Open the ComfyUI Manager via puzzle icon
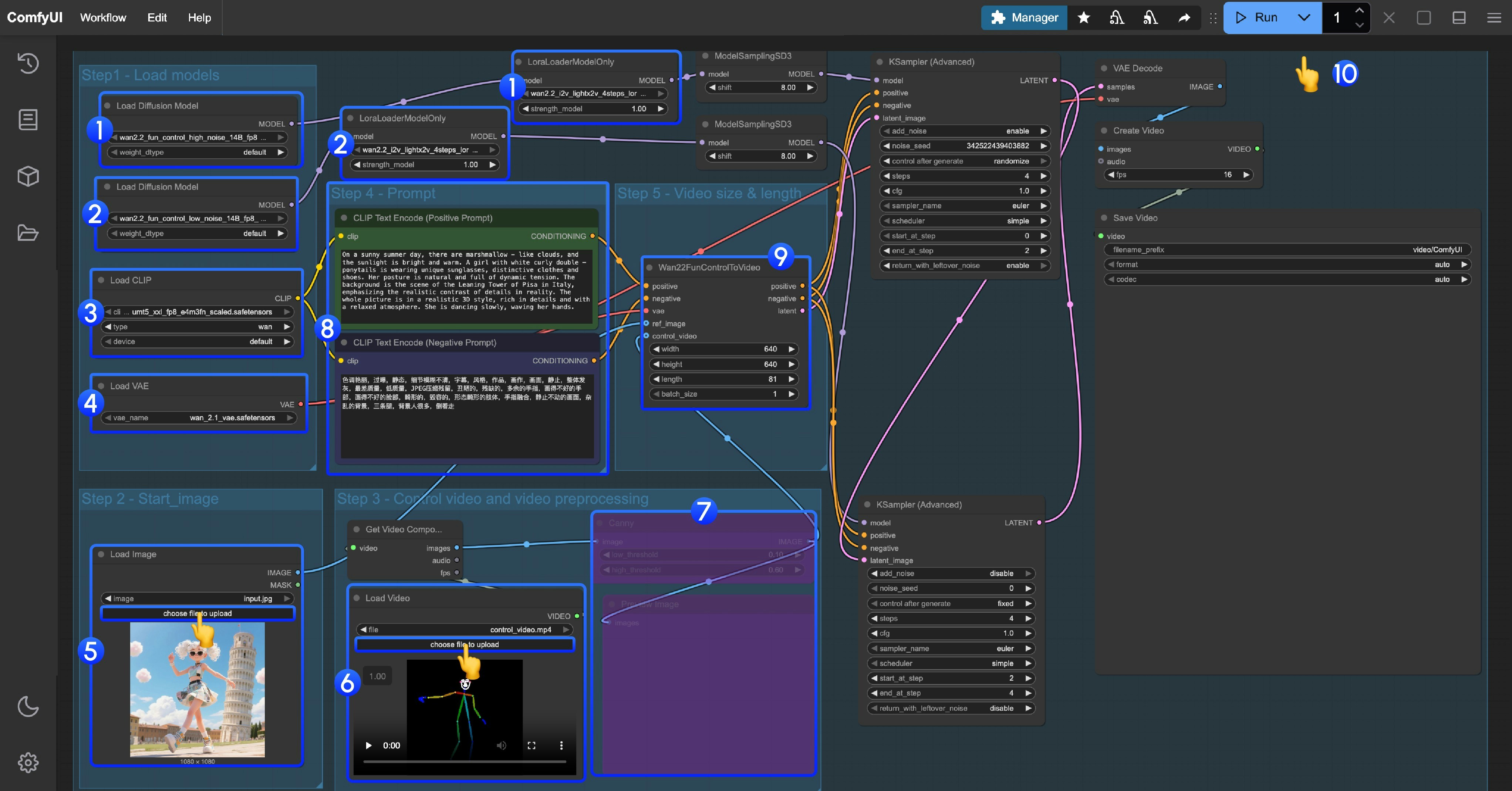The width and height of the screenshot is (1512, 791). (x=1024, y=18)
